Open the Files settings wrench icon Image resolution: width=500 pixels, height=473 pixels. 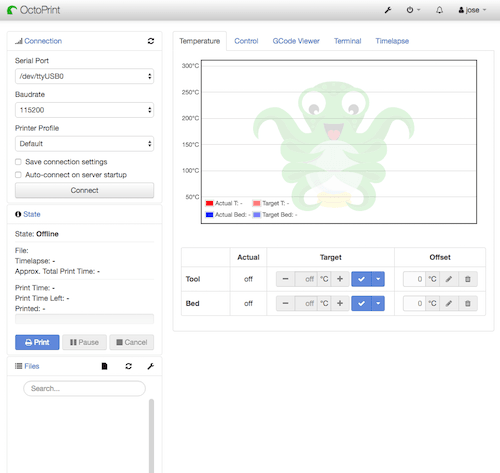[151, 366]
